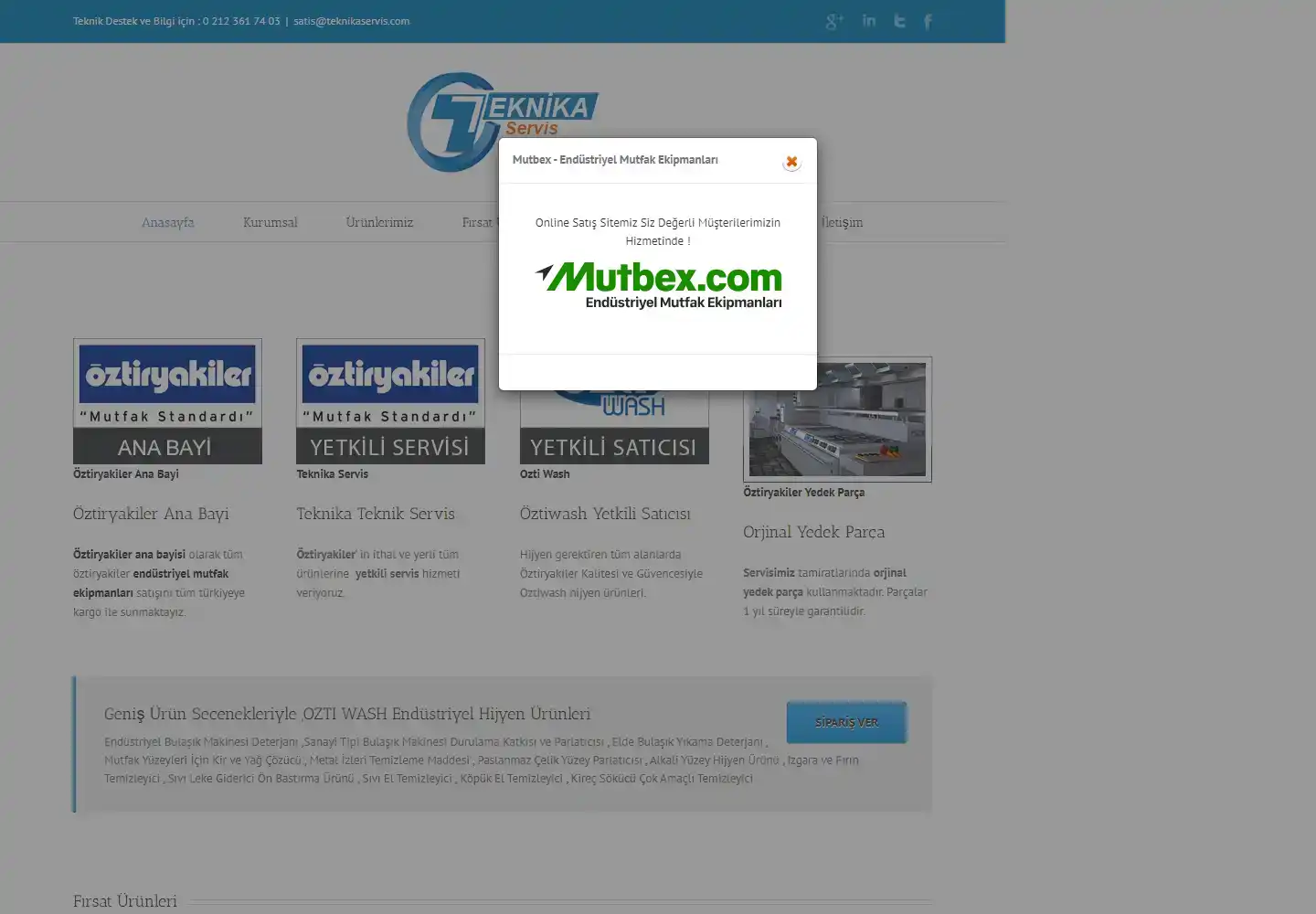The height and width of the screenshot is (914, 1316).
Task: Click the Teknik Destek phone number text
Action: (x=176, y=21)
